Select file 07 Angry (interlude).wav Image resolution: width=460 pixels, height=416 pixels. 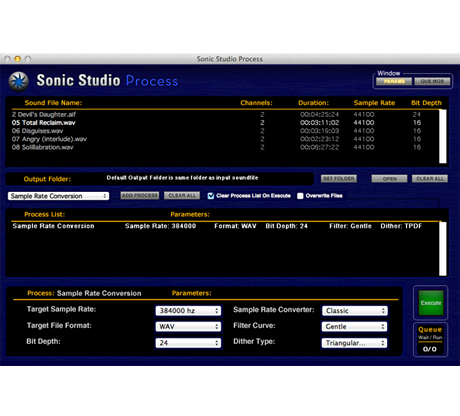(x=225, y=139)
